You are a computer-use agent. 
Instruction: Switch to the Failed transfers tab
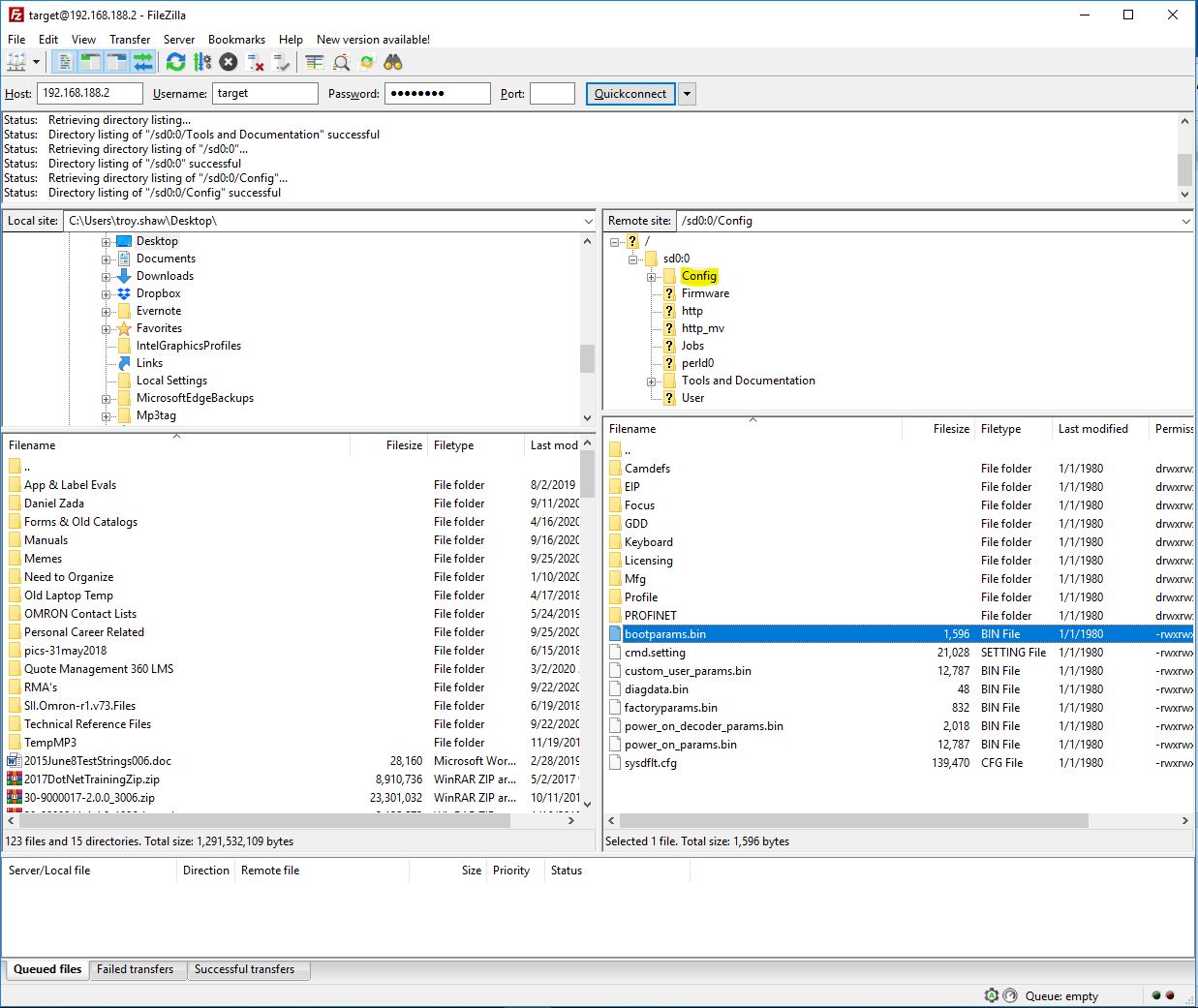pyautogui.click(x=136, y=969)
